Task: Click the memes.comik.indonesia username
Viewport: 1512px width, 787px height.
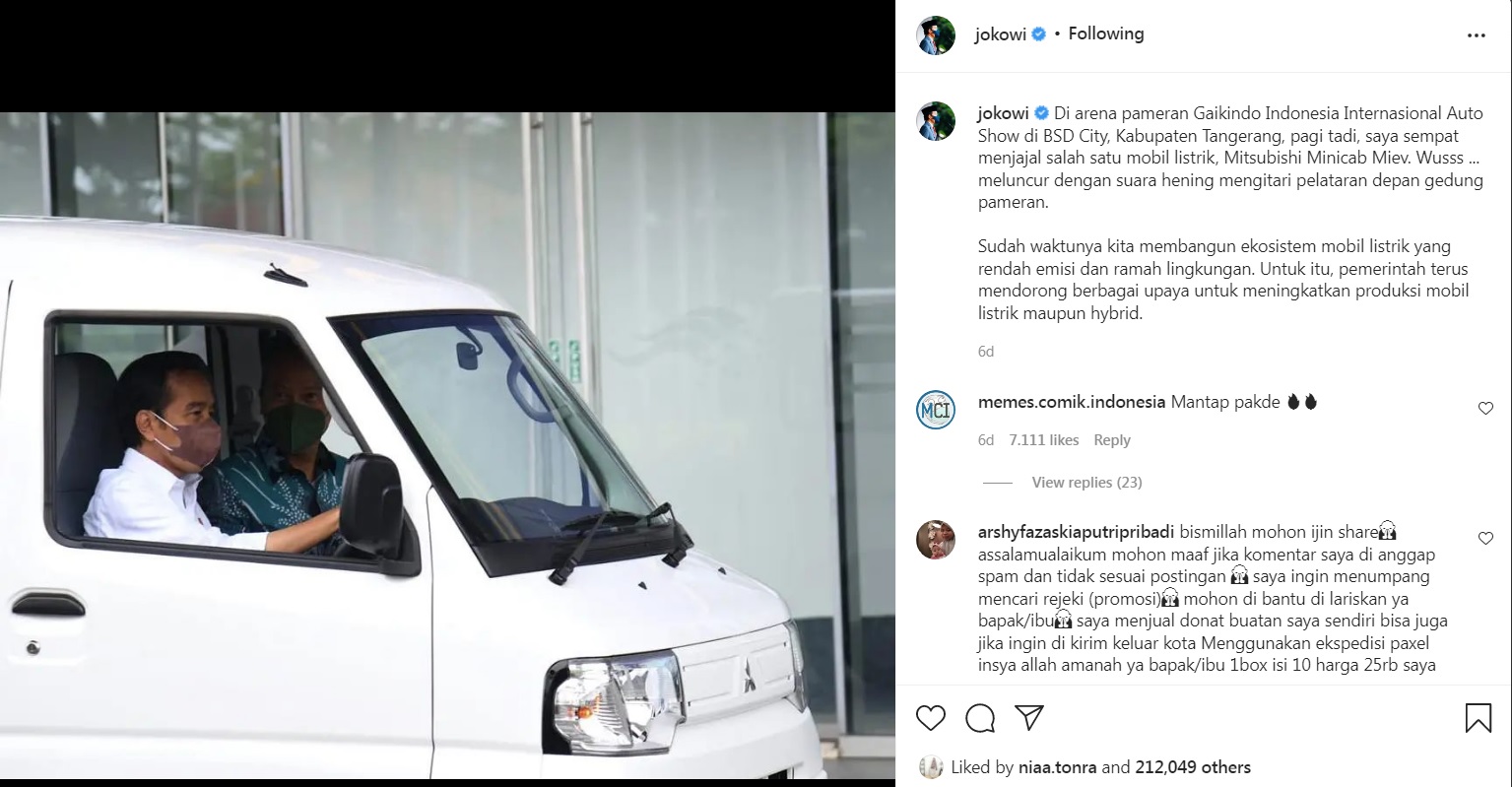Action: tap(1072, 402)
